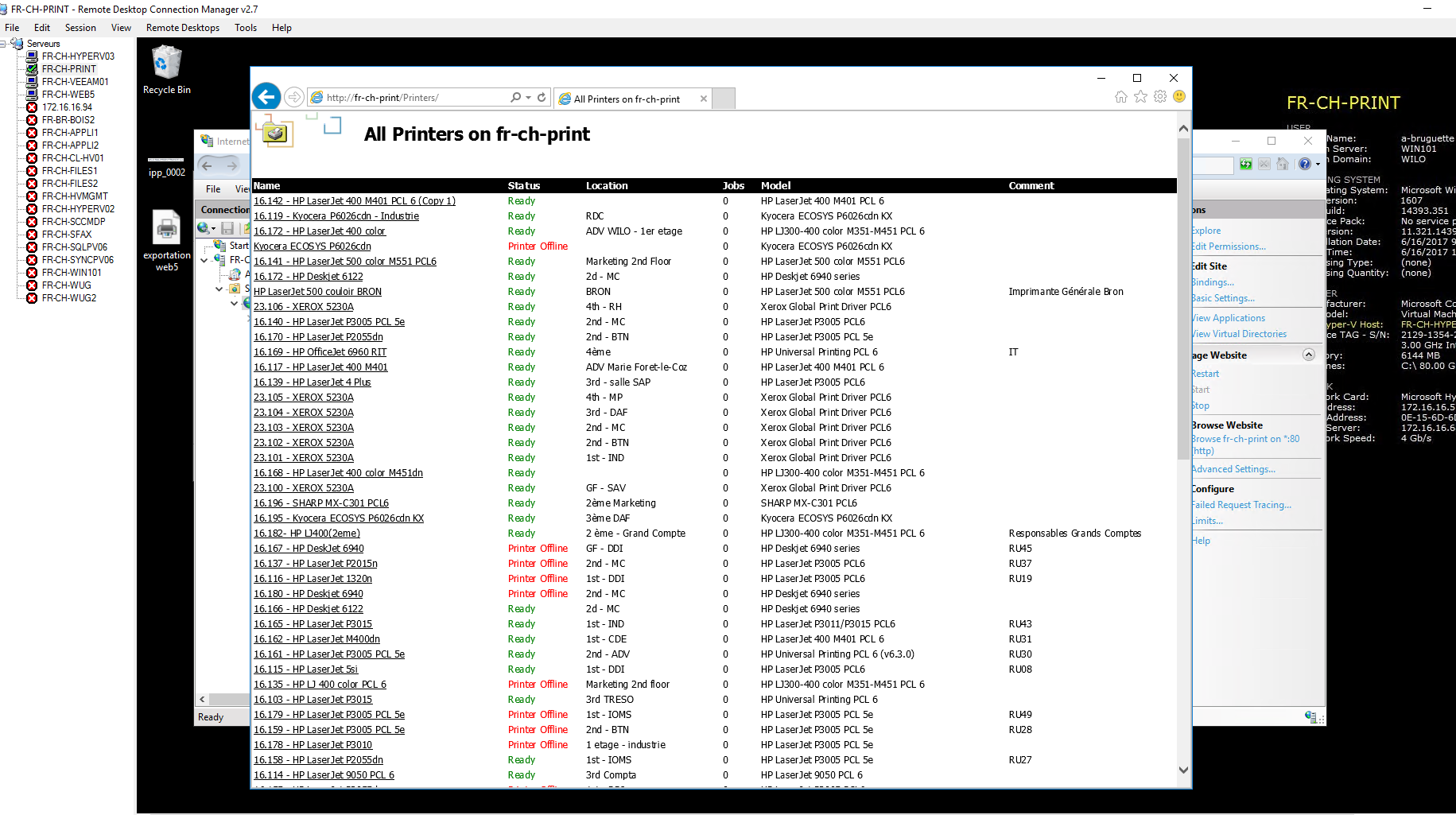This screenshot has width=1456, height=815.
Task: Open the Session menu
Action: tap(80, 28)
